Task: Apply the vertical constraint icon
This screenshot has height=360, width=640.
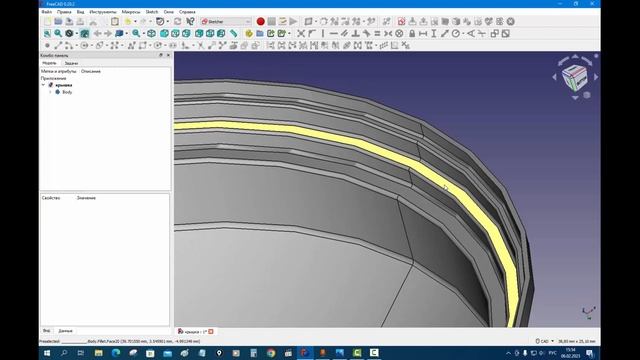Action: (323, 33)
